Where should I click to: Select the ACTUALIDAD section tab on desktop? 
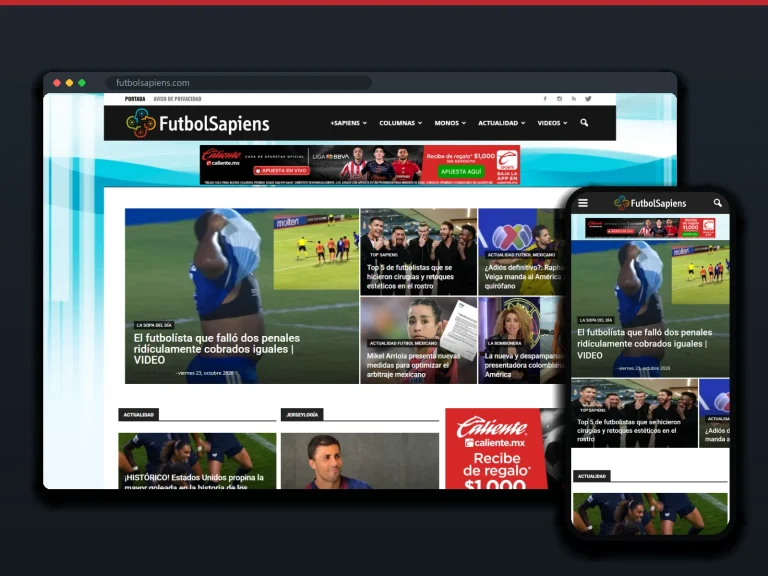click(x=139, y=415)
